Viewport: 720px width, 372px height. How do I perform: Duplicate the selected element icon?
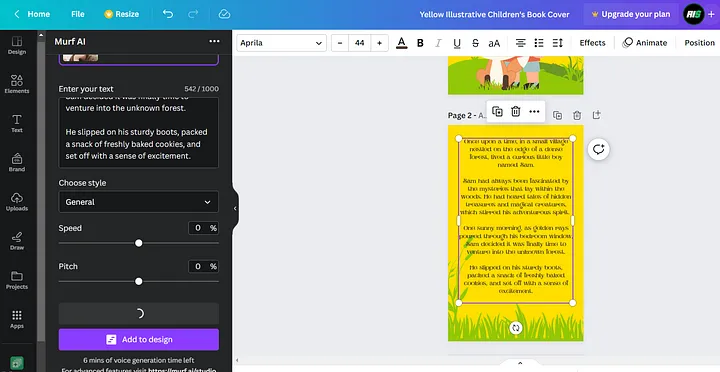point(497,112)
